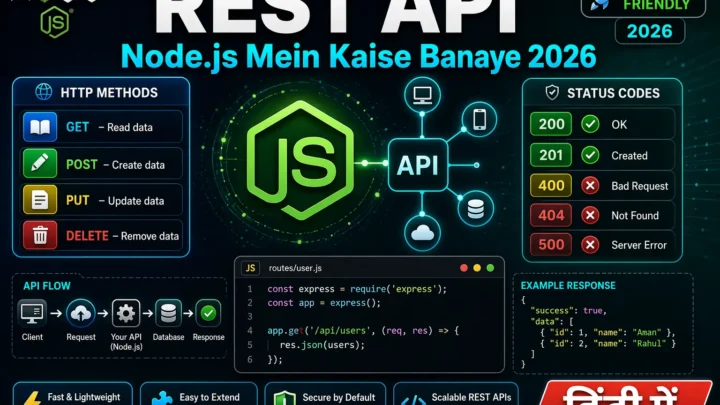Click the yellow dot in code window
The width and height of the screenshot is (720, 405).
tap(477, 268)
